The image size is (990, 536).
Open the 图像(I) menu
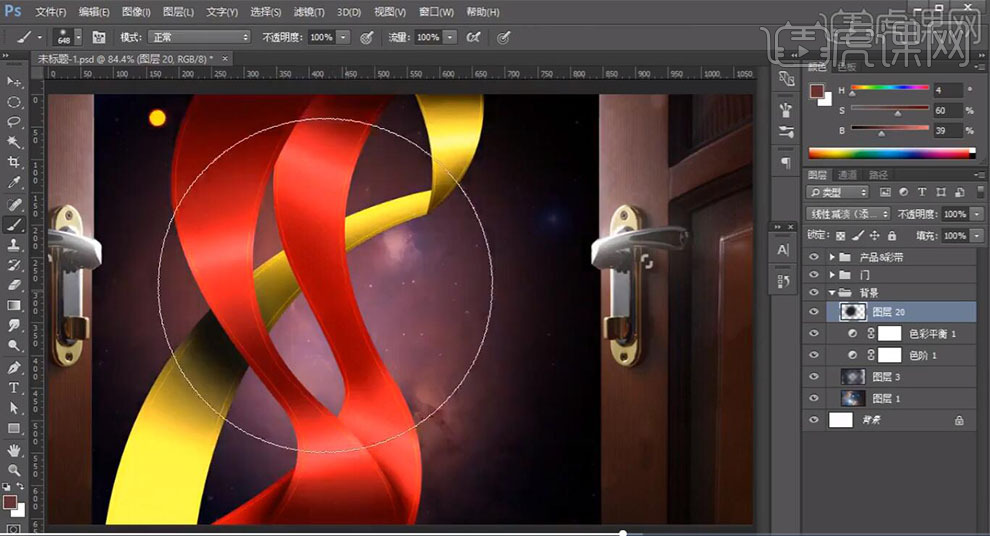(x=136, y=12)
